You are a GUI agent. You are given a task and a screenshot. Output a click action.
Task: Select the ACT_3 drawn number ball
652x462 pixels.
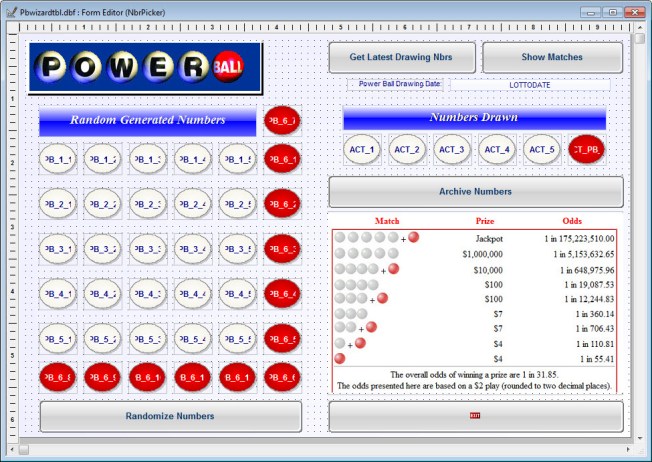click(x=452, y=149)
